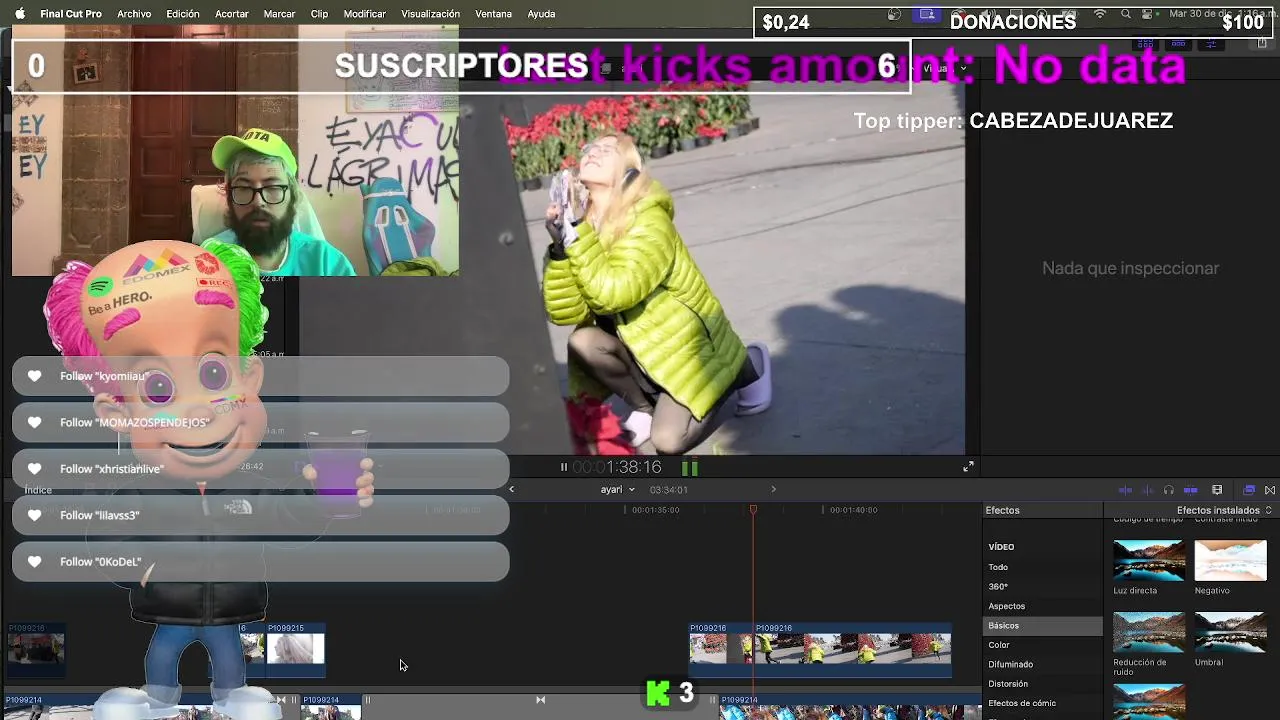This screenshot has height=720, width=1280.
Task: Click the green audio meter icon
Action: (690, 467)
